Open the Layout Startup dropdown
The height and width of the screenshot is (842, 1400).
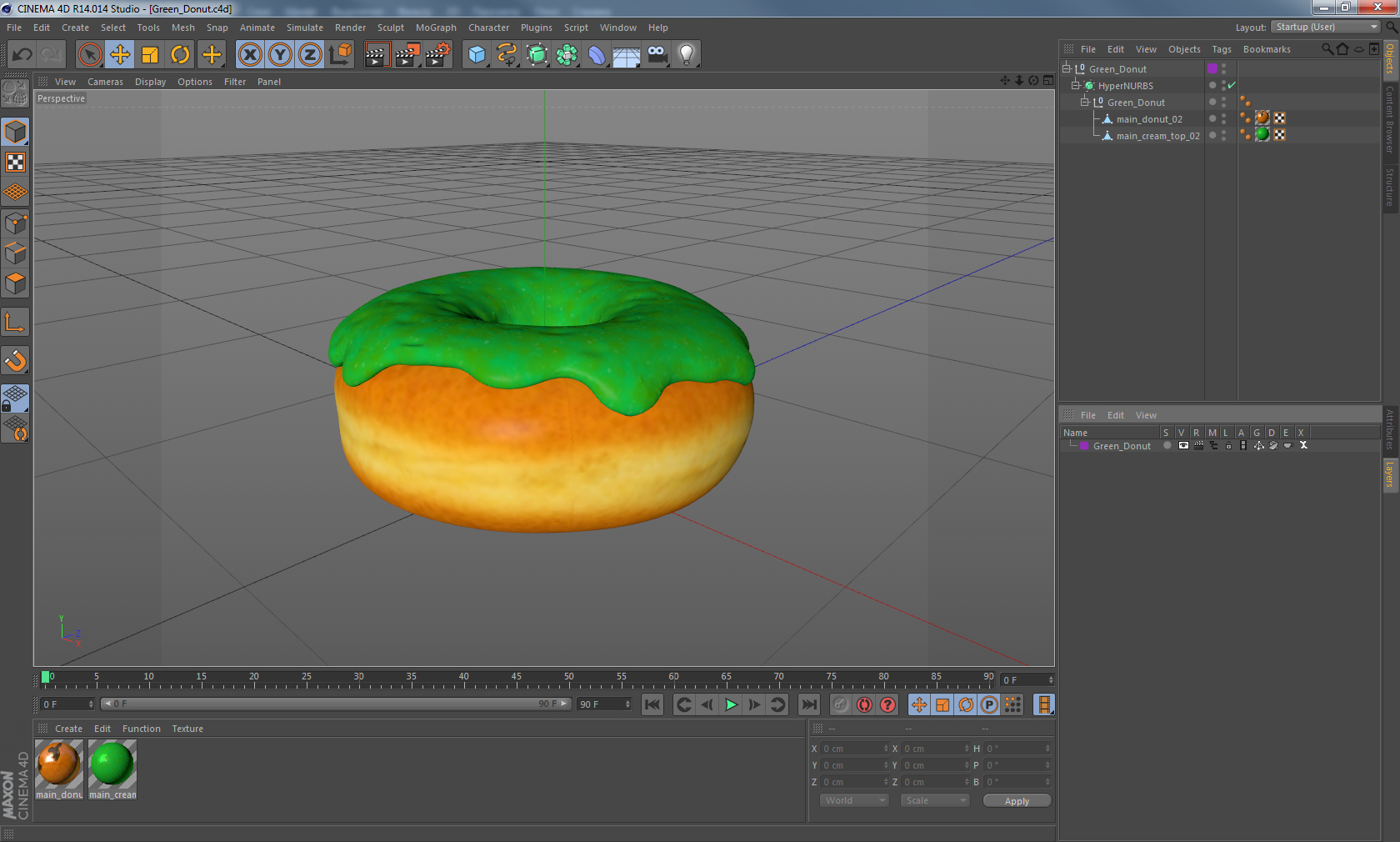pyautogui.click(x=1326, y=28)
